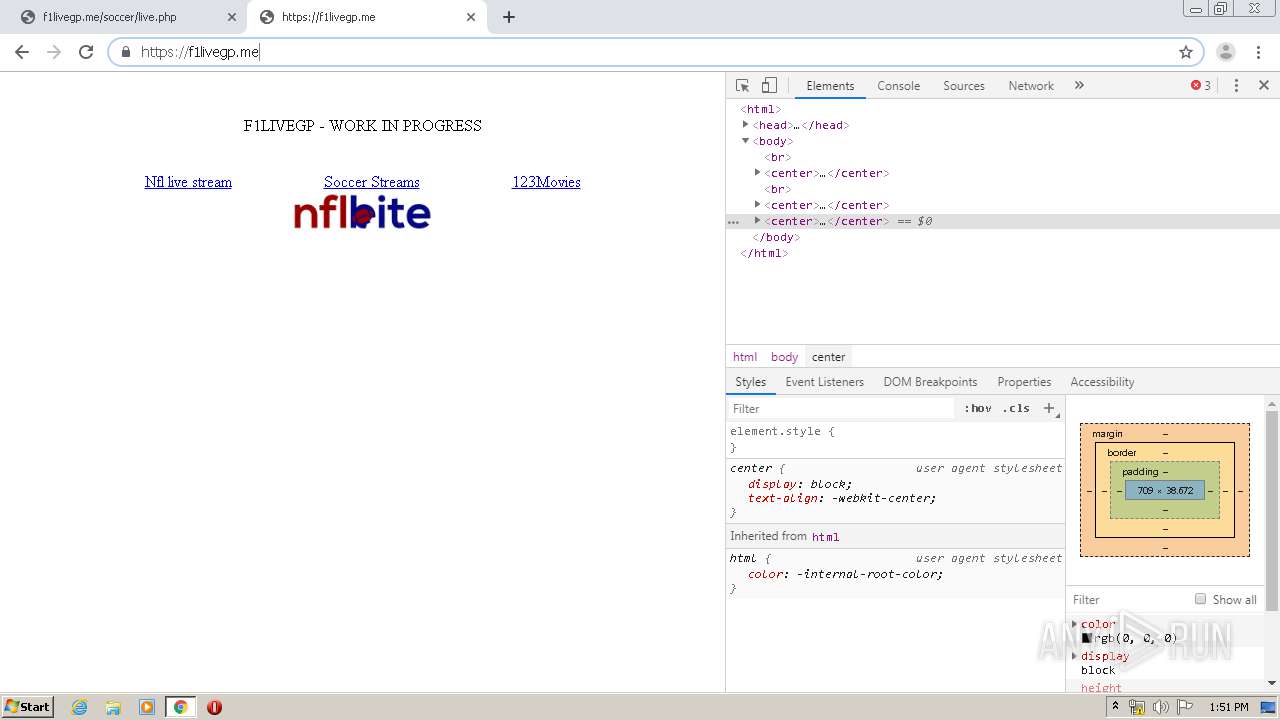The height and width of the screenshot is (720, 1280).
Task: Expand the computed display property
Action: click(x=1075, y=656)
